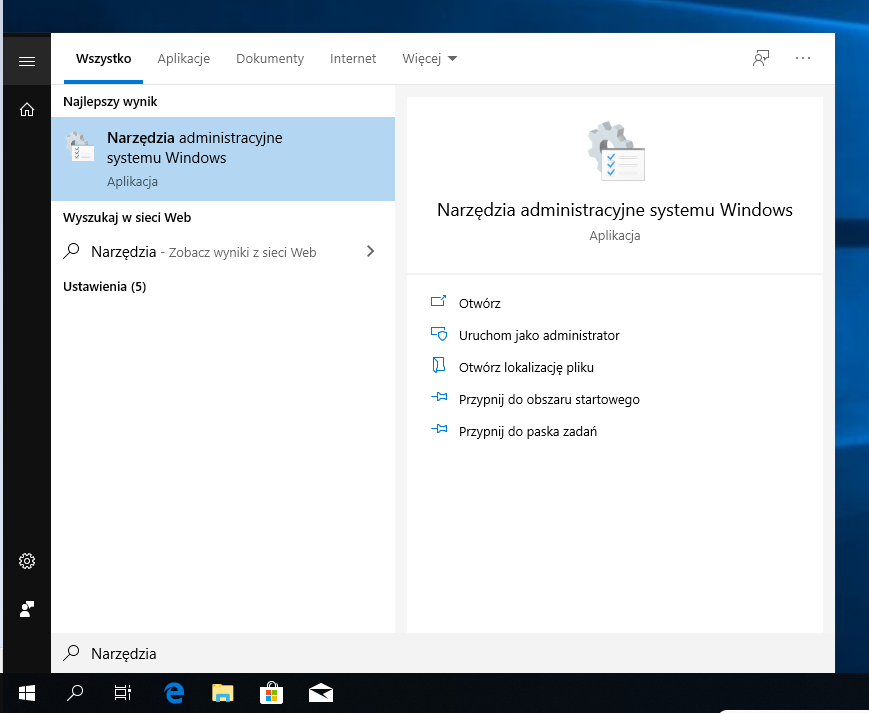The width and height of the screenshot is (869, 713).
Task: Open File Explorer from the taskbar
Action: 223,693
